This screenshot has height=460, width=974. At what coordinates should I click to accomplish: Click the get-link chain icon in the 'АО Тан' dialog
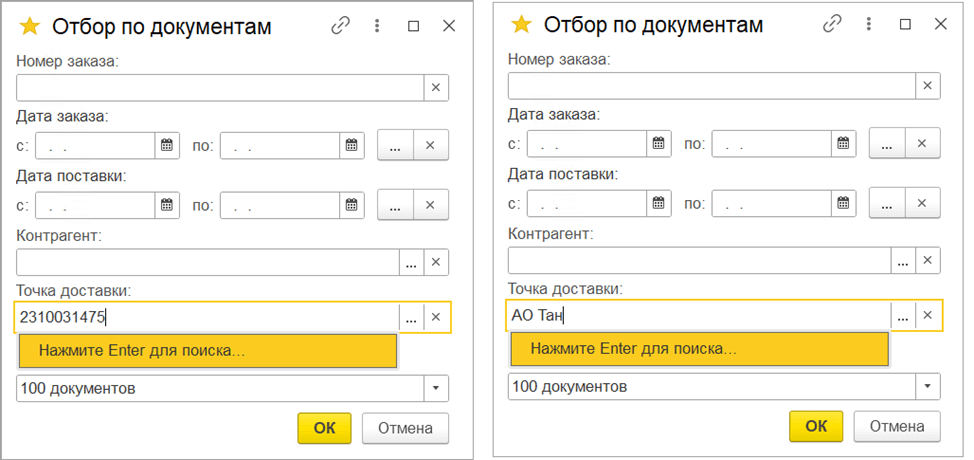coord(832,25)
